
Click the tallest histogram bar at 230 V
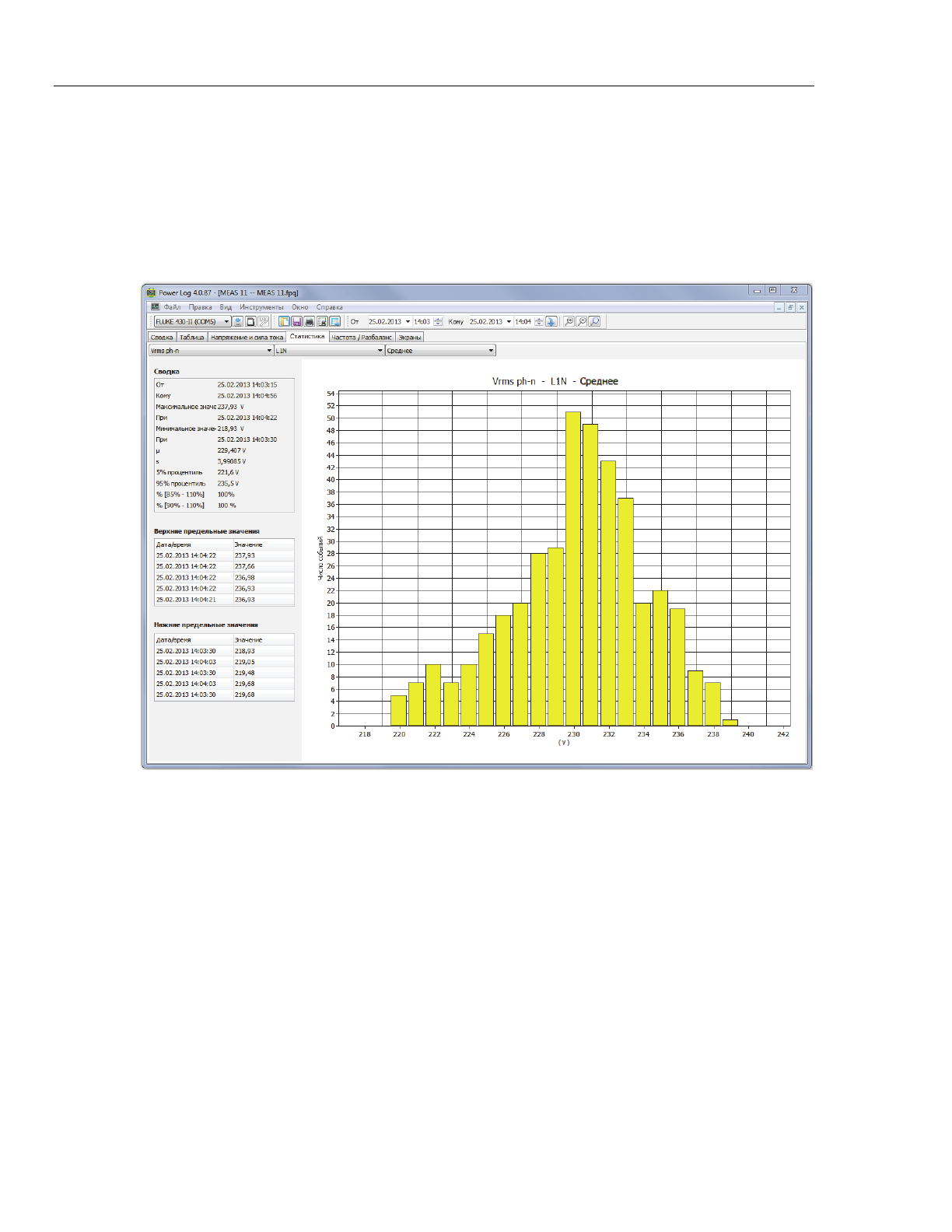tap(573, 568)
